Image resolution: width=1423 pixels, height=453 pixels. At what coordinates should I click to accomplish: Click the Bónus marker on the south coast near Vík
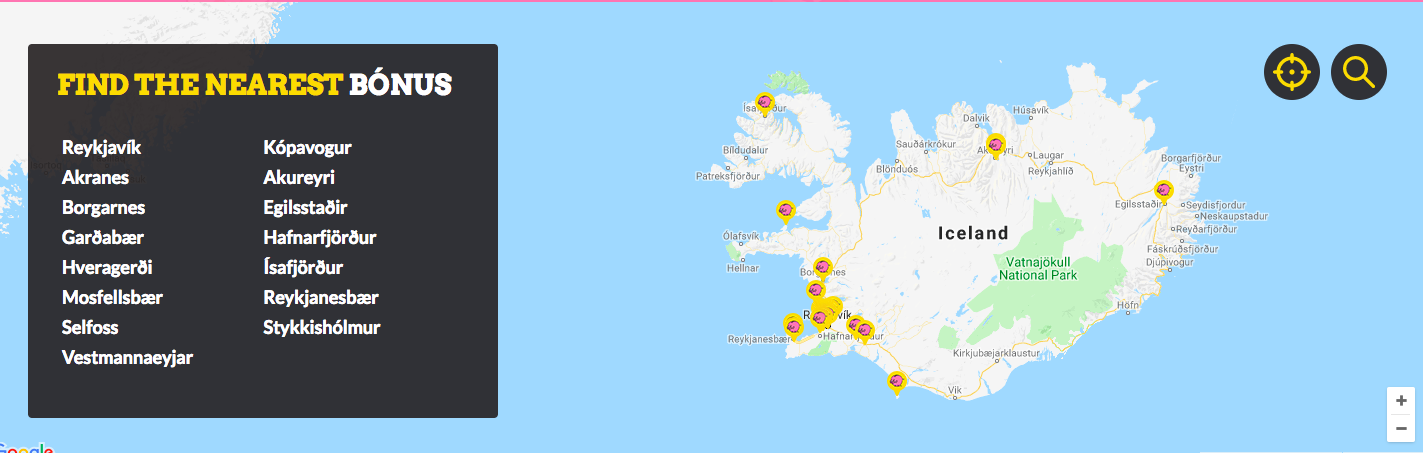click(897, 383)
